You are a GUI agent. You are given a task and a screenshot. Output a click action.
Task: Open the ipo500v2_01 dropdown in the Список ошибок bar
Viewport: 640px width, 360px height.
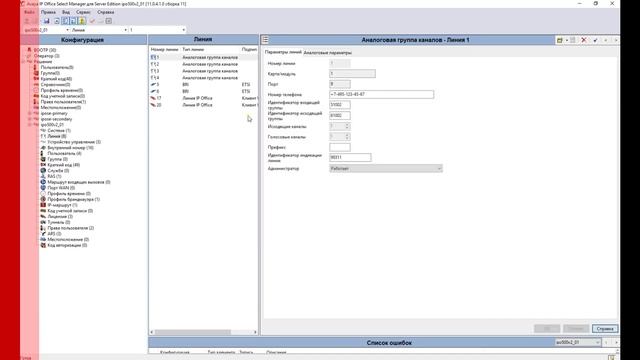coord(578,342)
